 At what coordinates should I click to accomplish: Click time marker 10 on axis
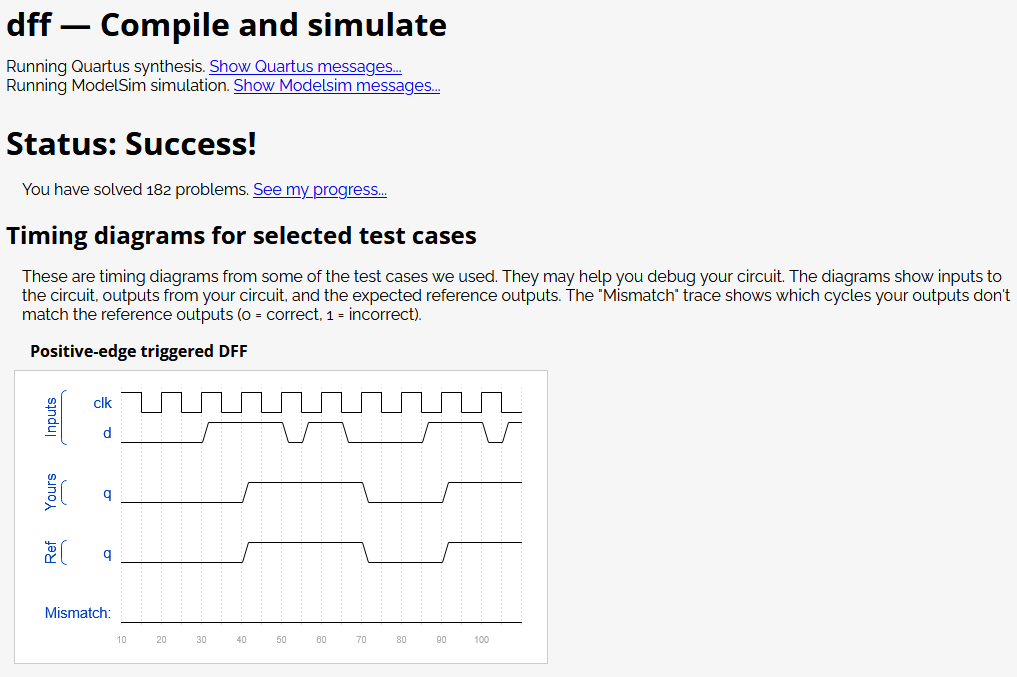[x=121, y=639]
